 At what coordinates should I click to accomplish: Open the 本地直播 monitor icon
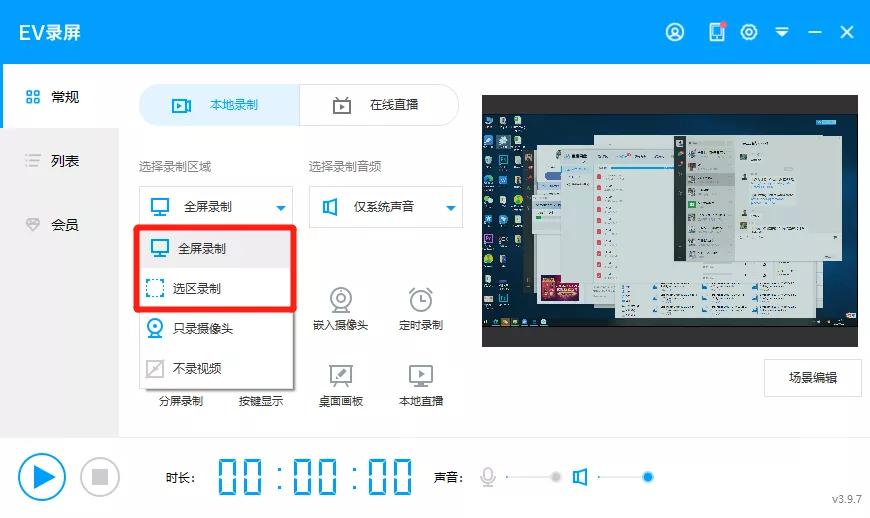point(421,375)
